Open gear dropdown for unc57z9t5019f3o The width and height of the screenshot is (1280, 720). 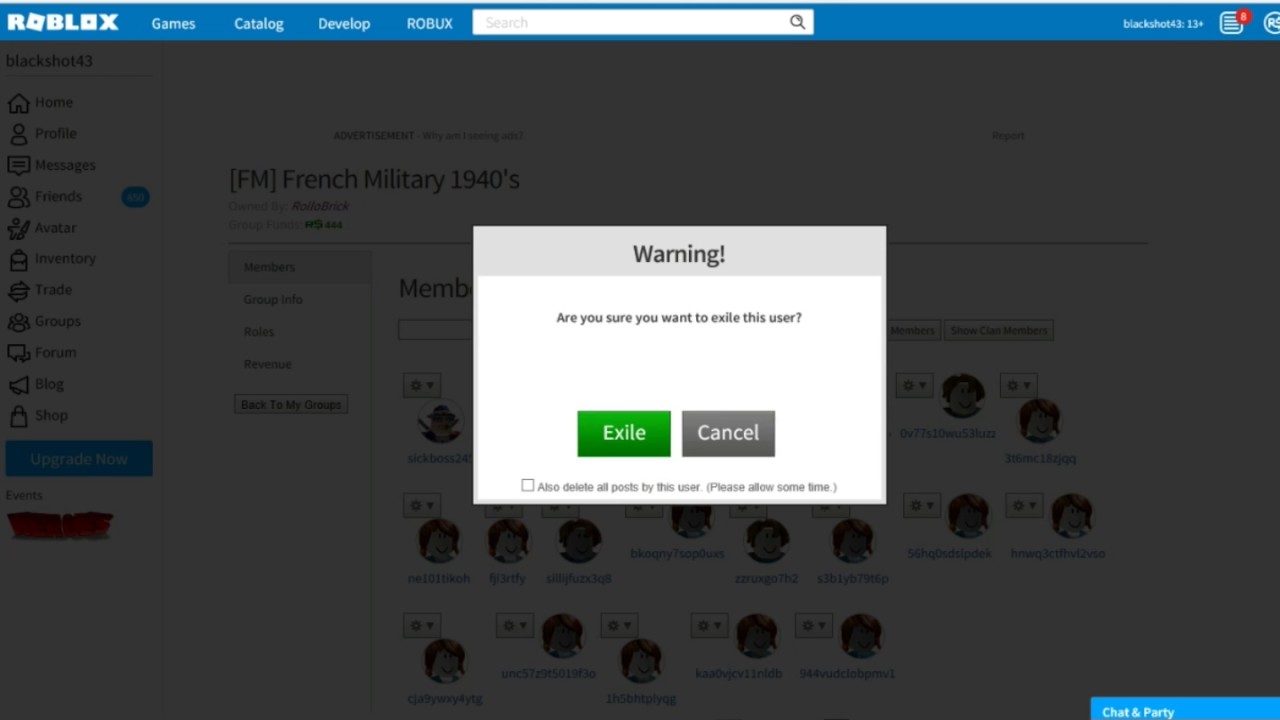click(515, 625)
